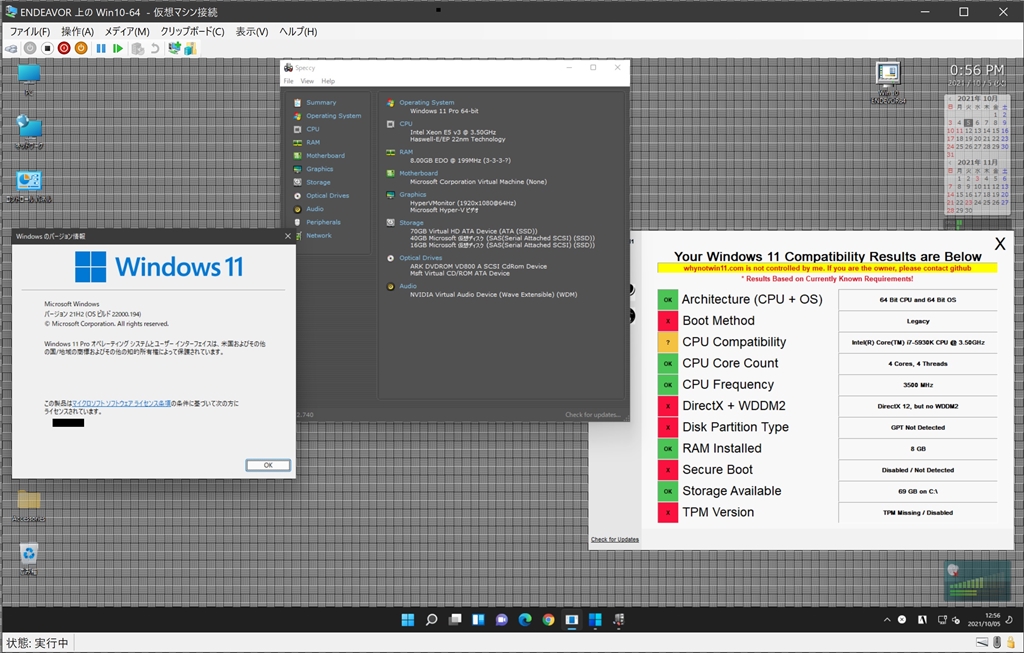
Task: Select Motherboard in Speccy sidebar
Action: (x=325, y=155)
